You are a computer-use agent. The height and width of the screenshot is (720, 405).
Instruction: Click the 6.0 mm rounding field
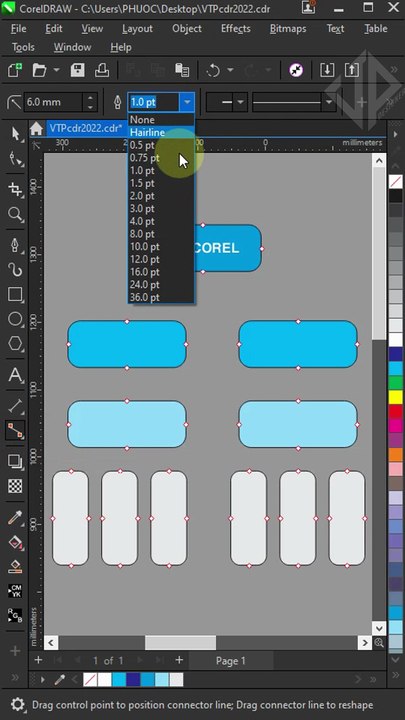click(54, 102)
